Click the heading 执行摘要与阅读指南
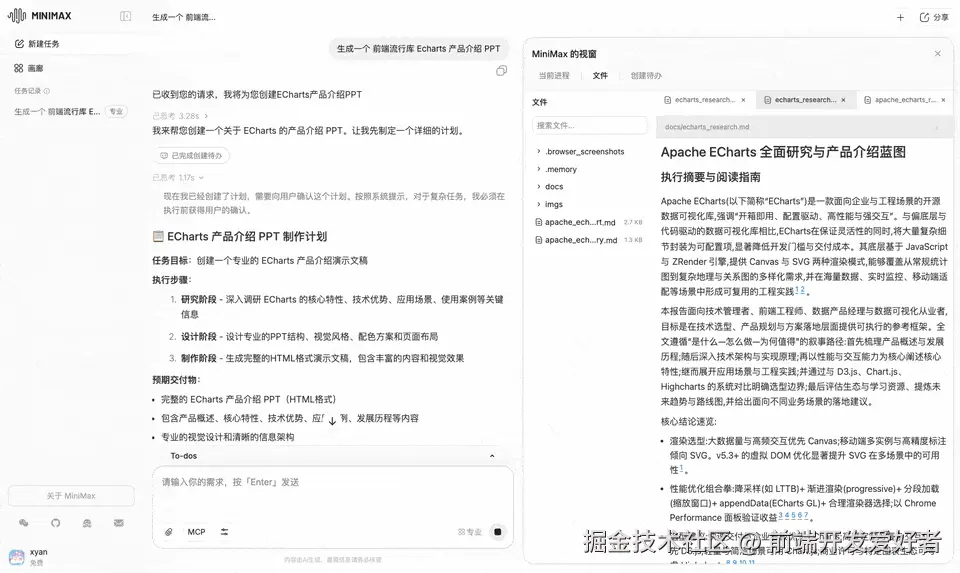The image size is (960, 573). 710,177
